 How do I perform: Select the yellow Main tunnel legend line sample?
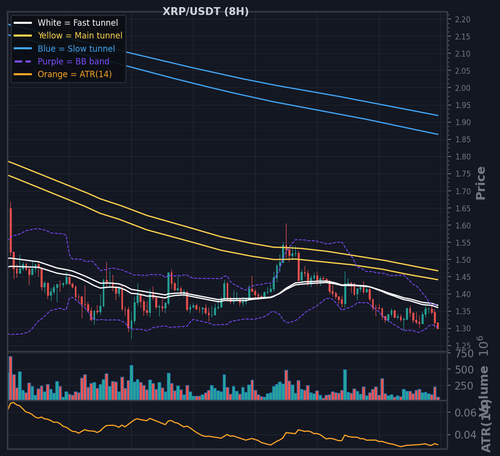(x=23, y=36)
